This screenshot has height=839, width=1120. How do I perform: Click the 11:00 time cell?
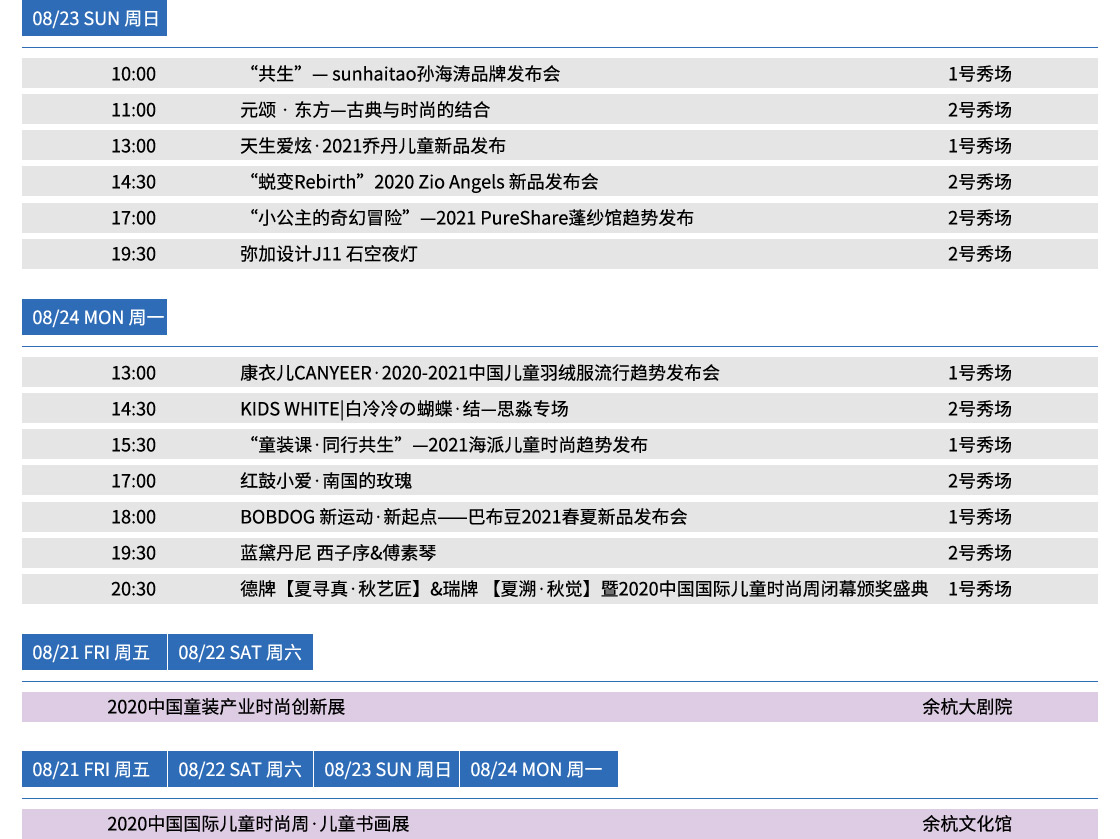point(134,110)
